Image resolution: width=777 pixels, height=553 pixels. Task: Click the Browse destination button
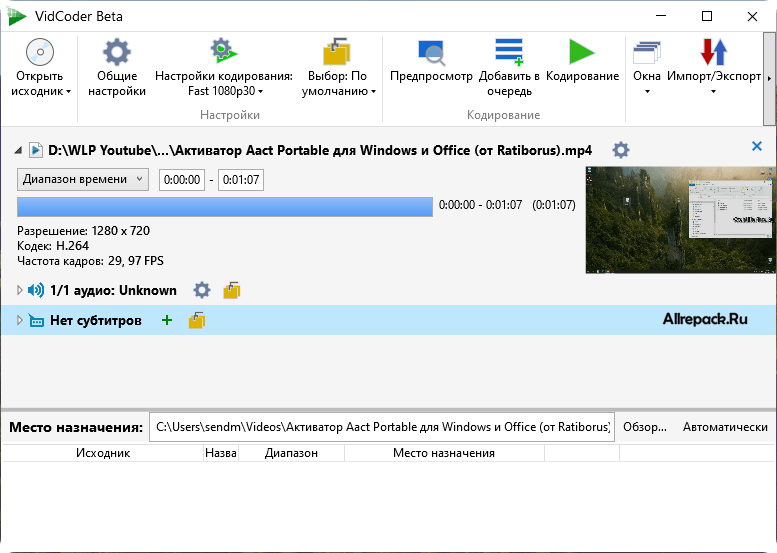click(x=645, y=427)
